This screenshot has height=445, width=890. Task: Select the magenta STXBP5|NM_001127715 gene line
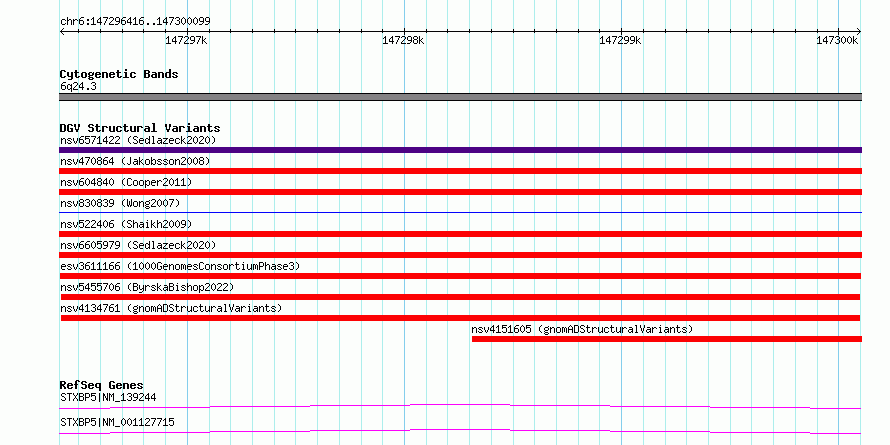[x=460, y=431]
